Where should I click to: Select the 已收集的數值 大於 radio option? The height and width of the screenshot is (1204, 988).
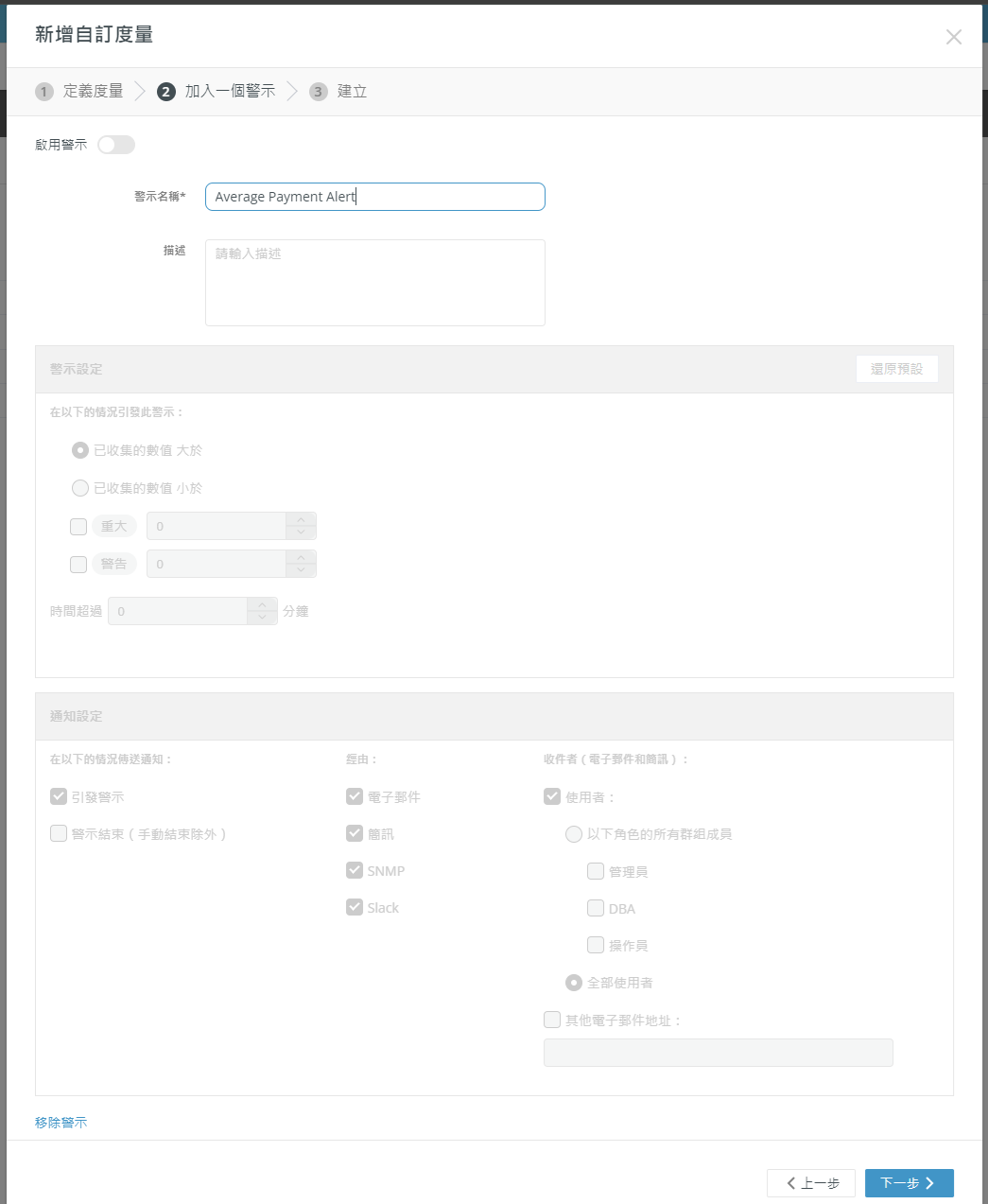tap(80, 450)
